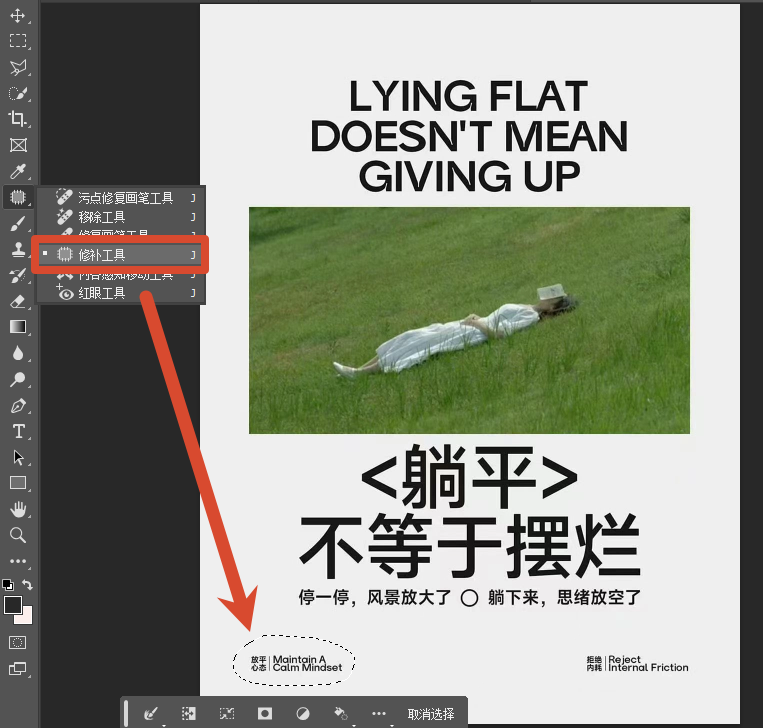This screenshot has height=728, width=763.
Task: Click the 'GIVING UP' headline line
Action: pyautogui.click(x=469, y=177)
